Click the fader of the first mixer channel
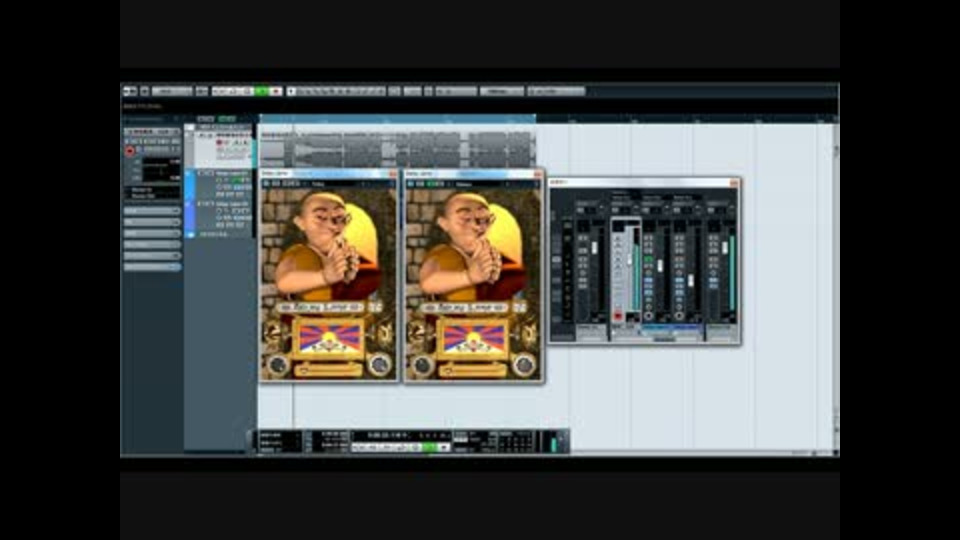 coord(594,249)
